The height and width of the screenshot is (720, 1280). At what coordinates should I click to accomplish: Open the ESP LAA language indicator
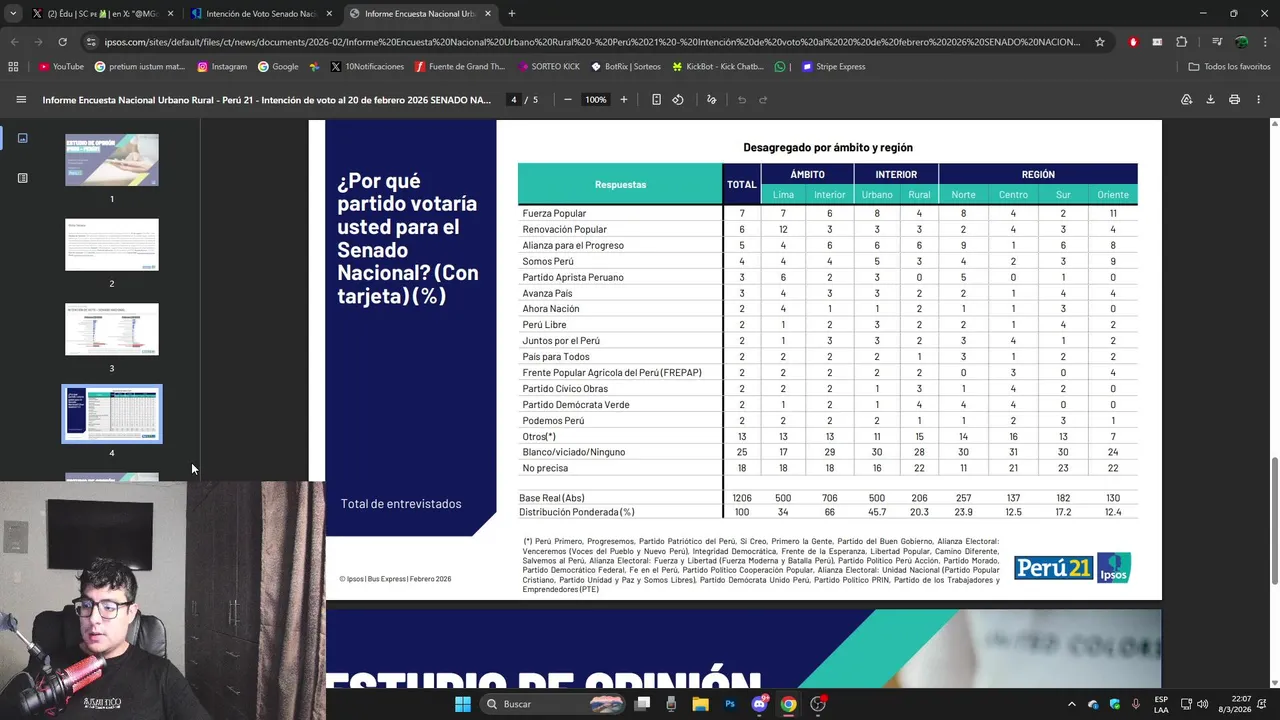point(1161,704)
